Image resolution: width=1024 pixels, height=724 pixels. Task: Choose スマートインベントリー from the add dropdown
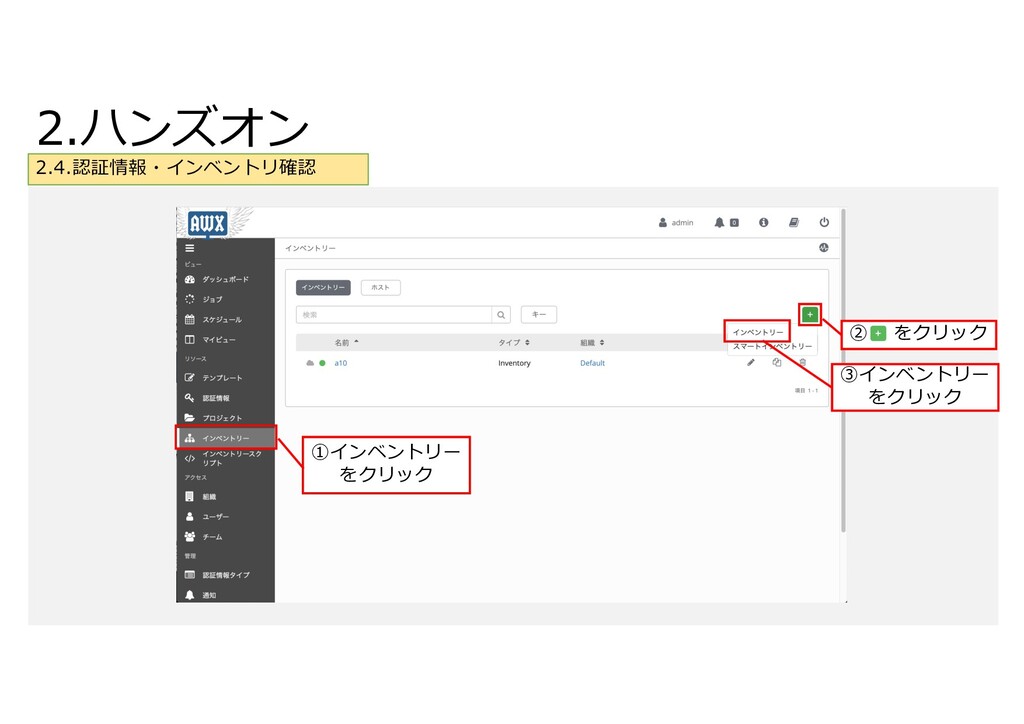click(773, 347)
